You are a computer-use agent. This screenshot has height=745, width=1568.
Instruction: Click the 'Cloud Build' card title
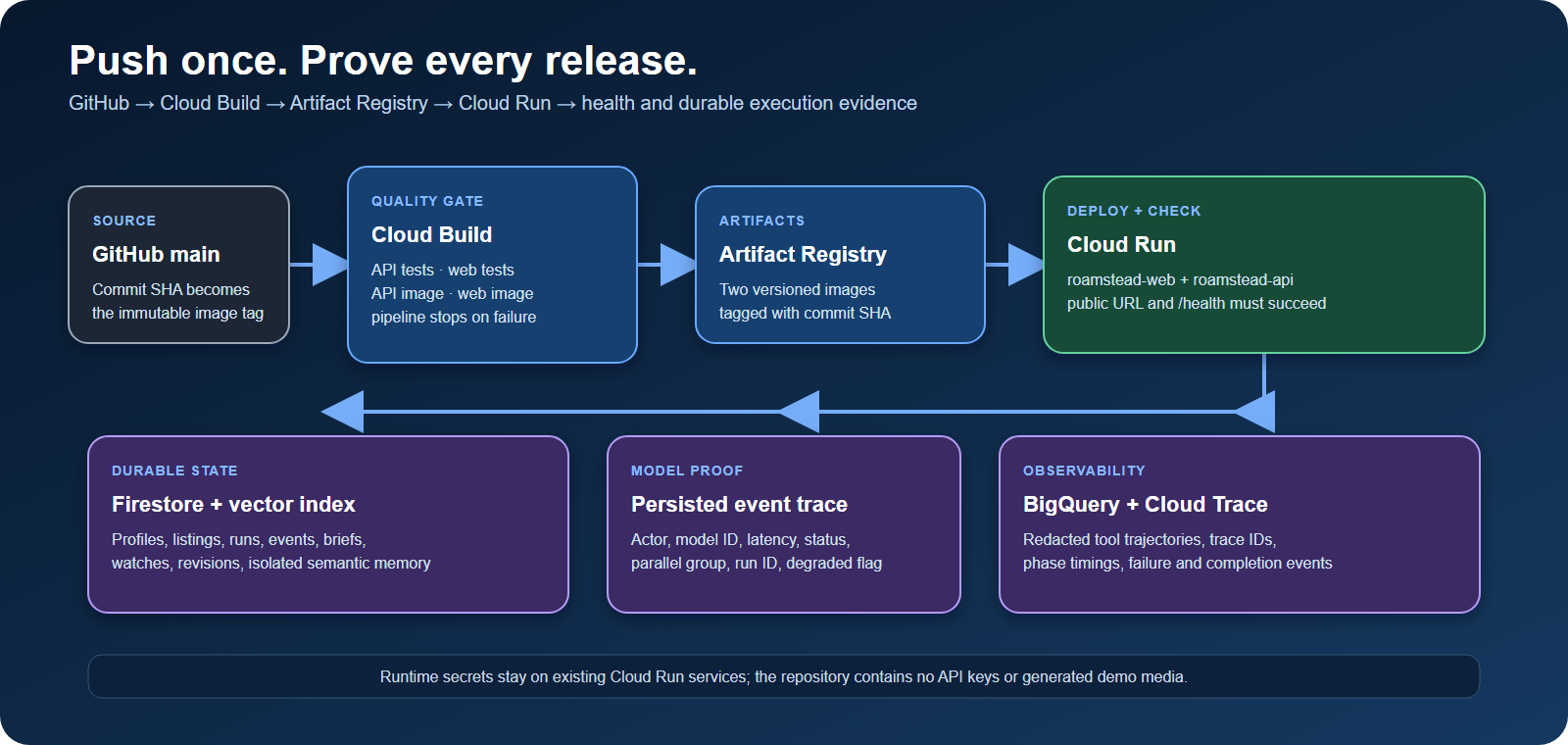431,234
